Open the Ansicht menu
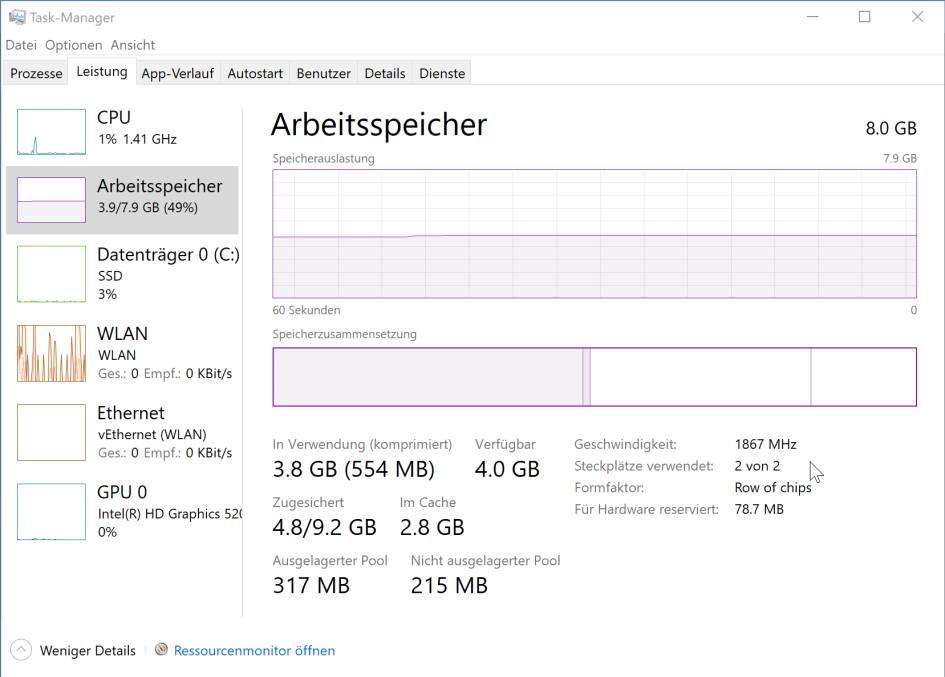 click(133, 45)
